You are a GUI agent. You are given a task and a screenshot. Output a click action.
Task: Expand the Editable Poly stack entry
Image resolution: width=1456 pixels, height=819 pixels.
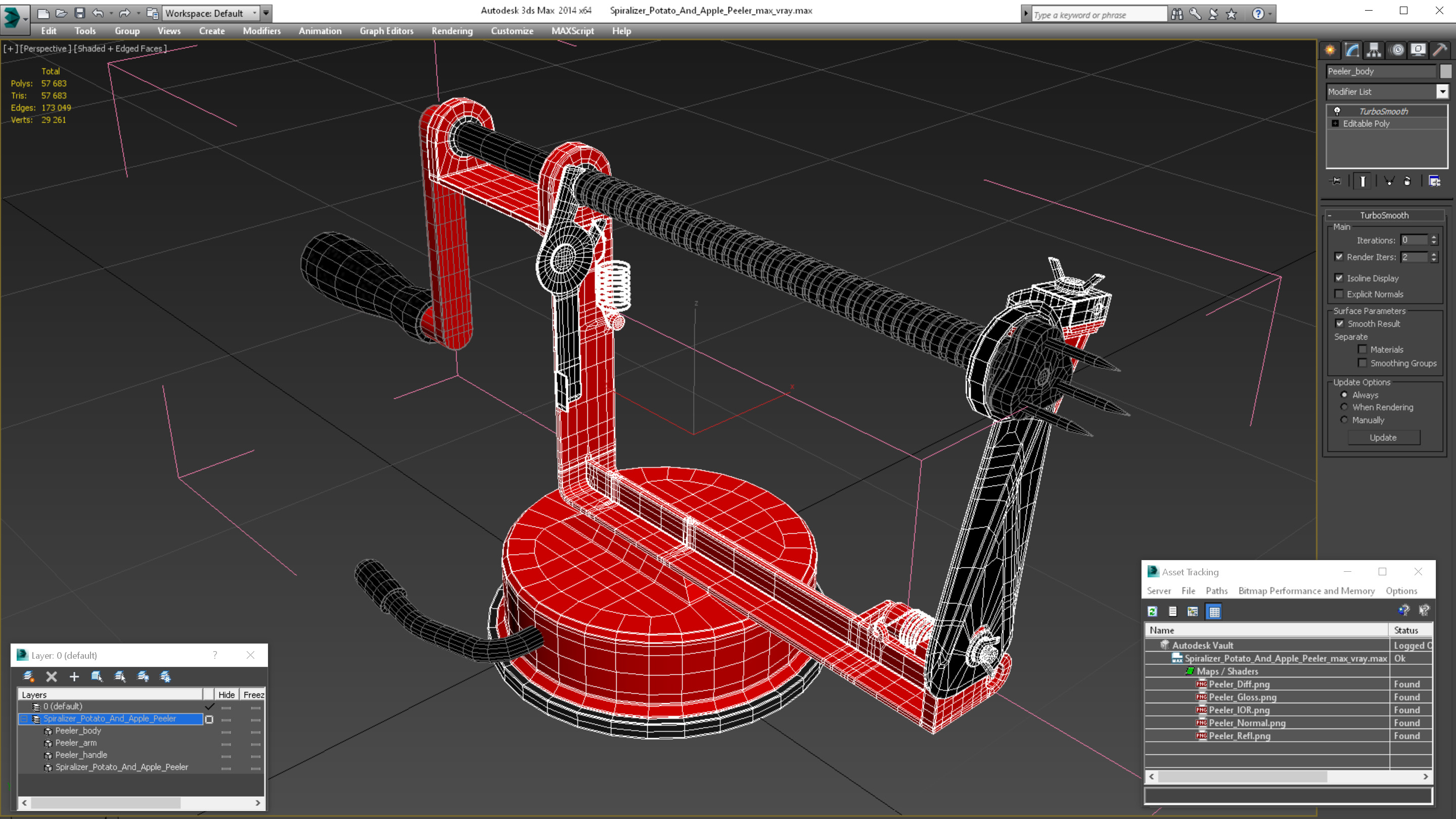1336,124
